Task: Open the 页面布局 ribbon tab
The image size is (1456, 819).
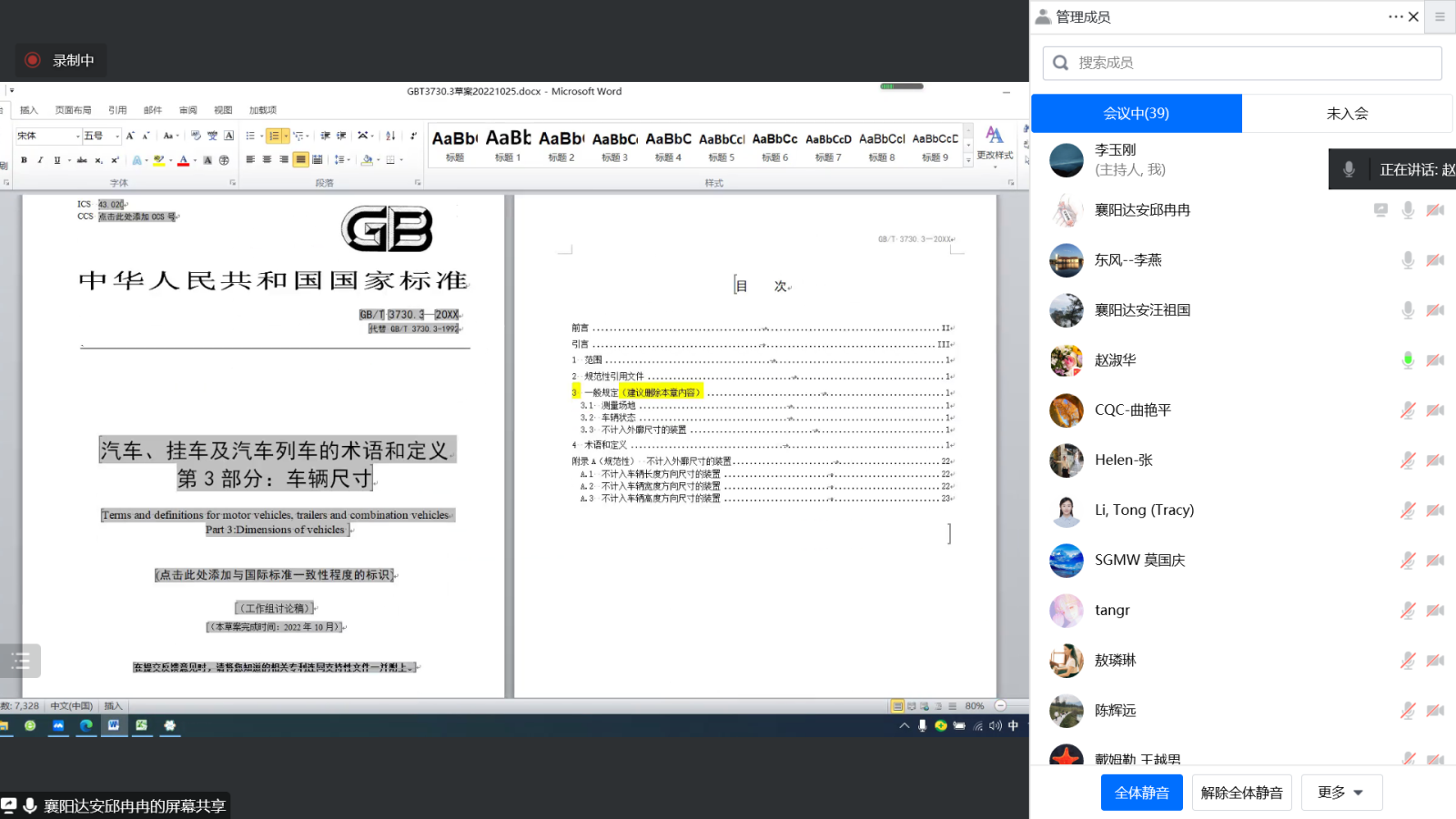Action: (73, 110)
